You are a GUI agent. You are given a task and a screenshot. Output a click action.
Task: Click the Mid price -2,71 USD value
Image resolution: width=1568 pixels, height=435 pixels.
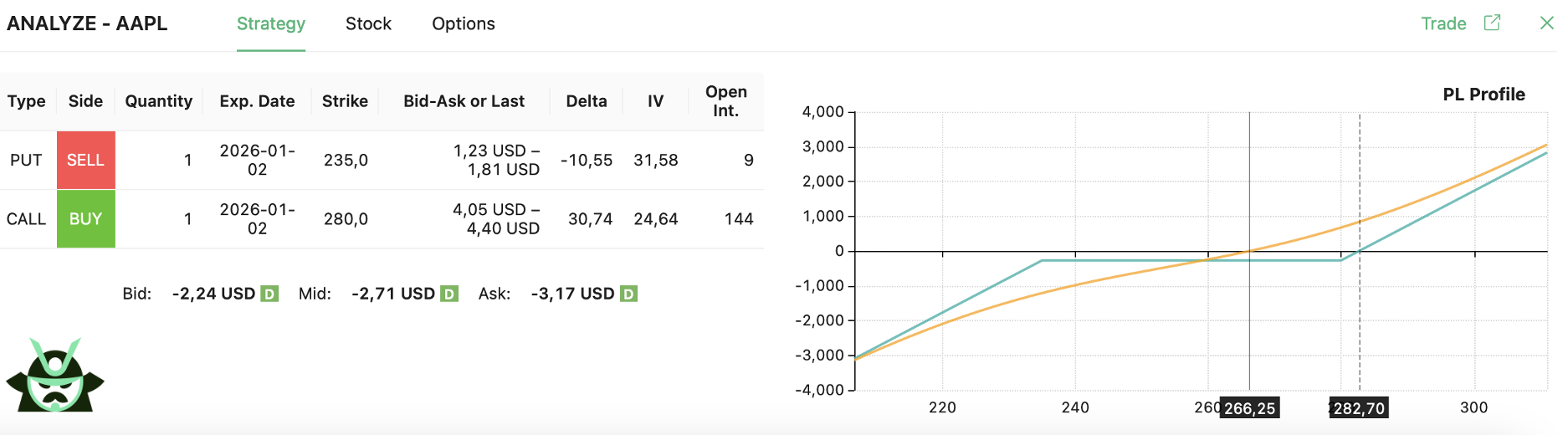pyautogui.click(x=393, y=294)
